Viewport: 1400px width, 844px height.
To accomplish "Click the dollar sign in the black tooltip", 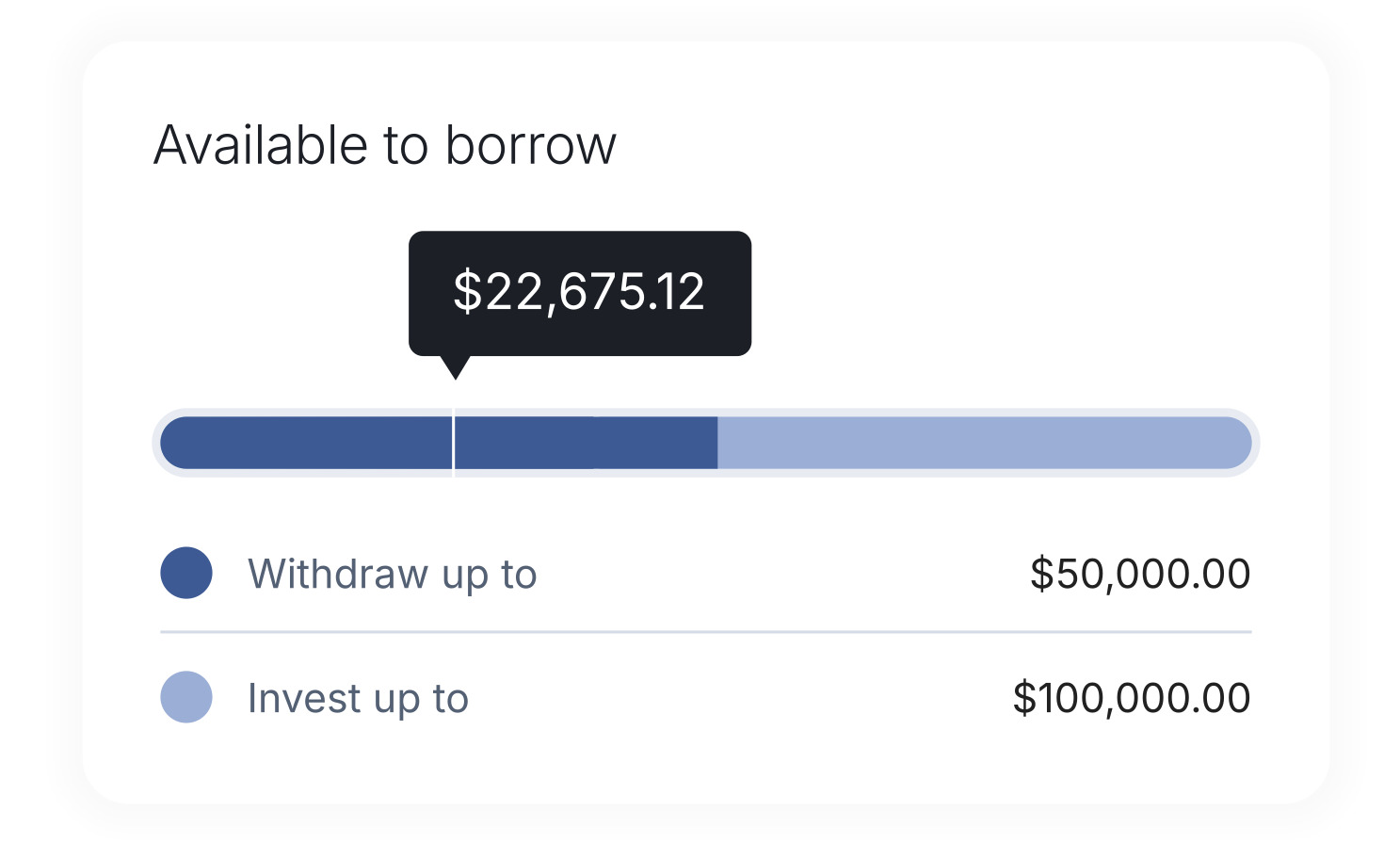I will coord(467,291).
